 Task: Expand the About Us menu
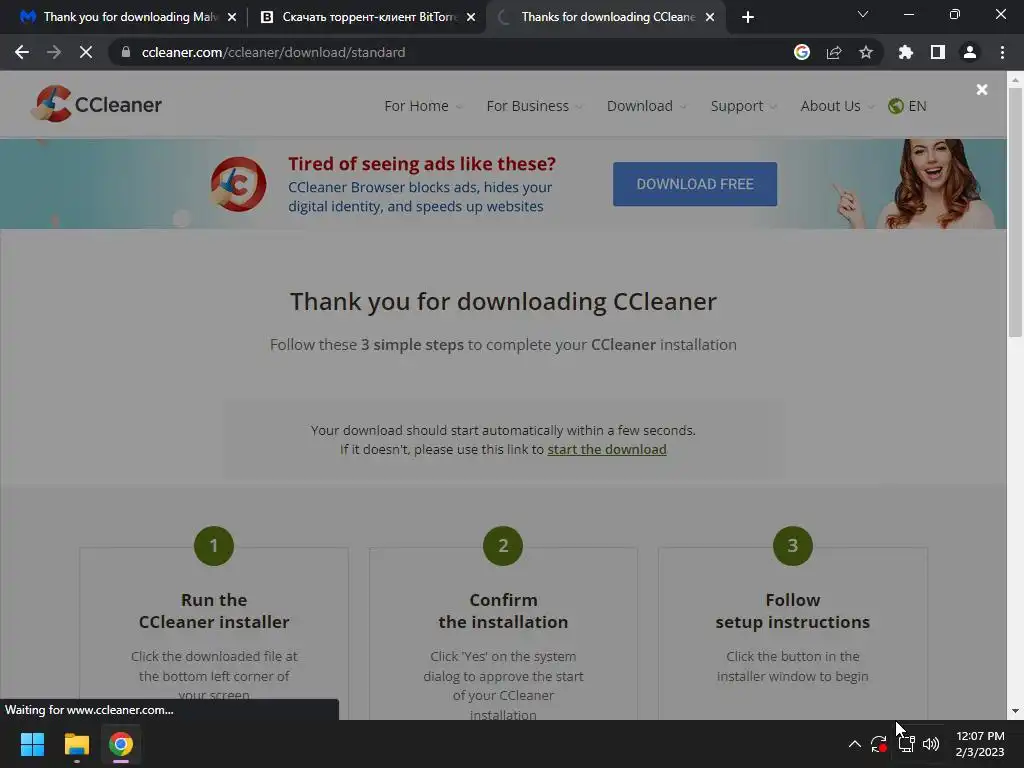pyautogui.click(x=836, y=106)
